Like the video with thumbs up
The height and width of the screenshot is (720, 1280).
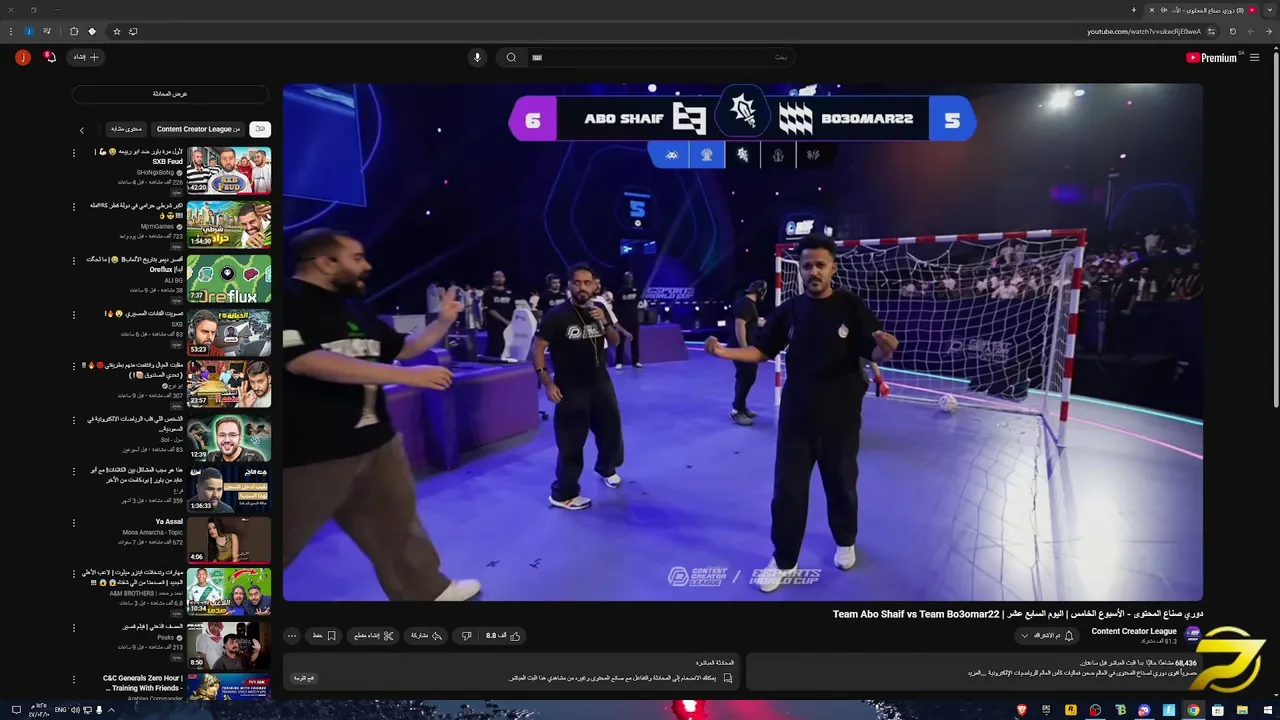pyautogui.click(x=503, y=635)
